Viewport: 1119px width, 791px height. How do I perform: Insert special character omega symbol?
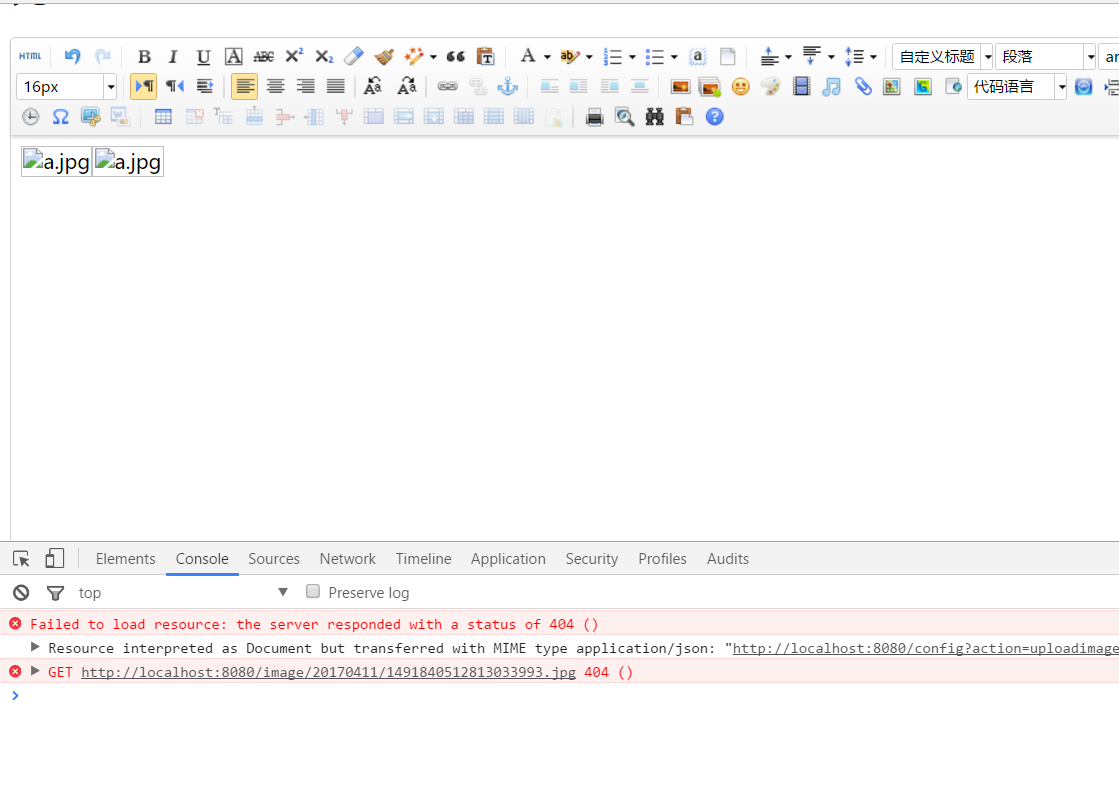(x=61, y=116)
